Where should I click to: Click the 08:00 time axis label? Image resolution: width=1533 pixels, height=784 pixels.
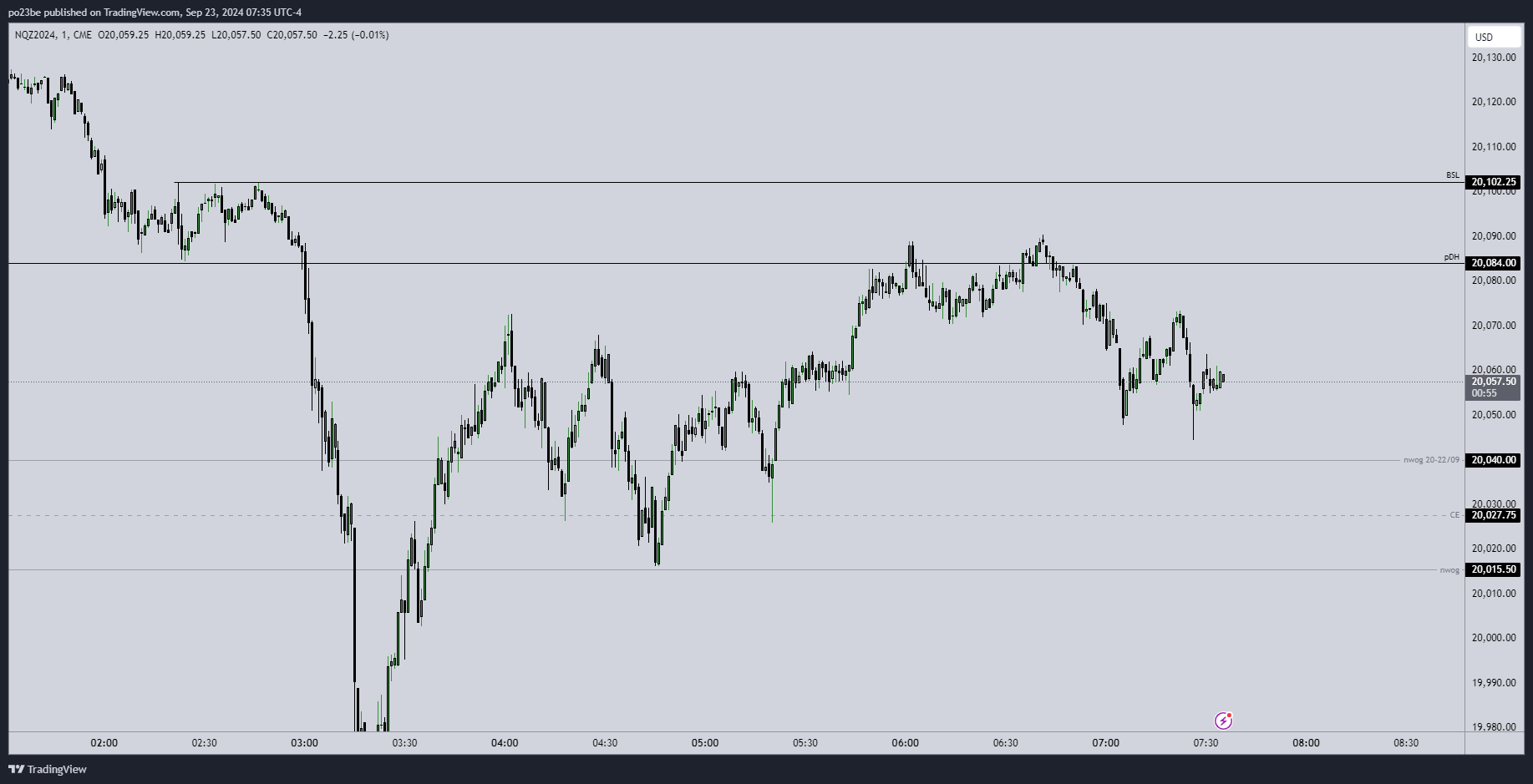(x=1306, y=743)
